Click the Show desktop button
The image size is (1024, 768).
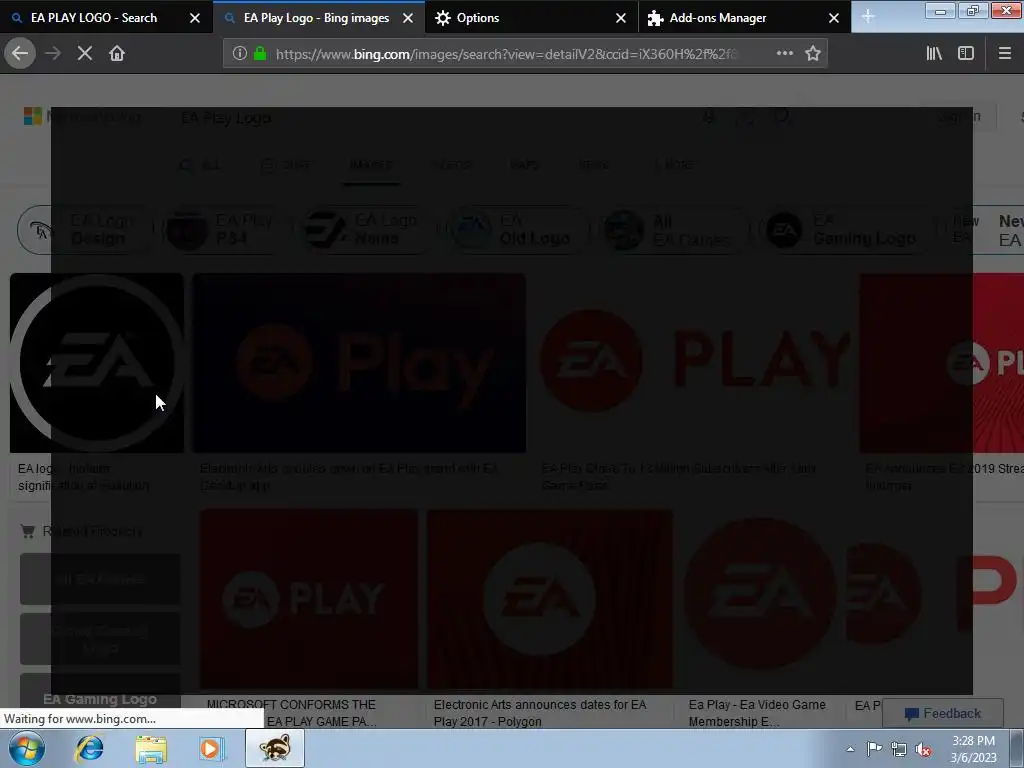pos(1017,748)
